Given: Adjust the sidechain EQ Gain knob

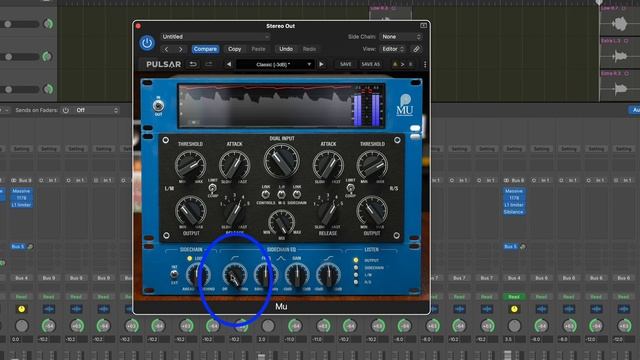Looking at the screenshot, I should 297,275.
